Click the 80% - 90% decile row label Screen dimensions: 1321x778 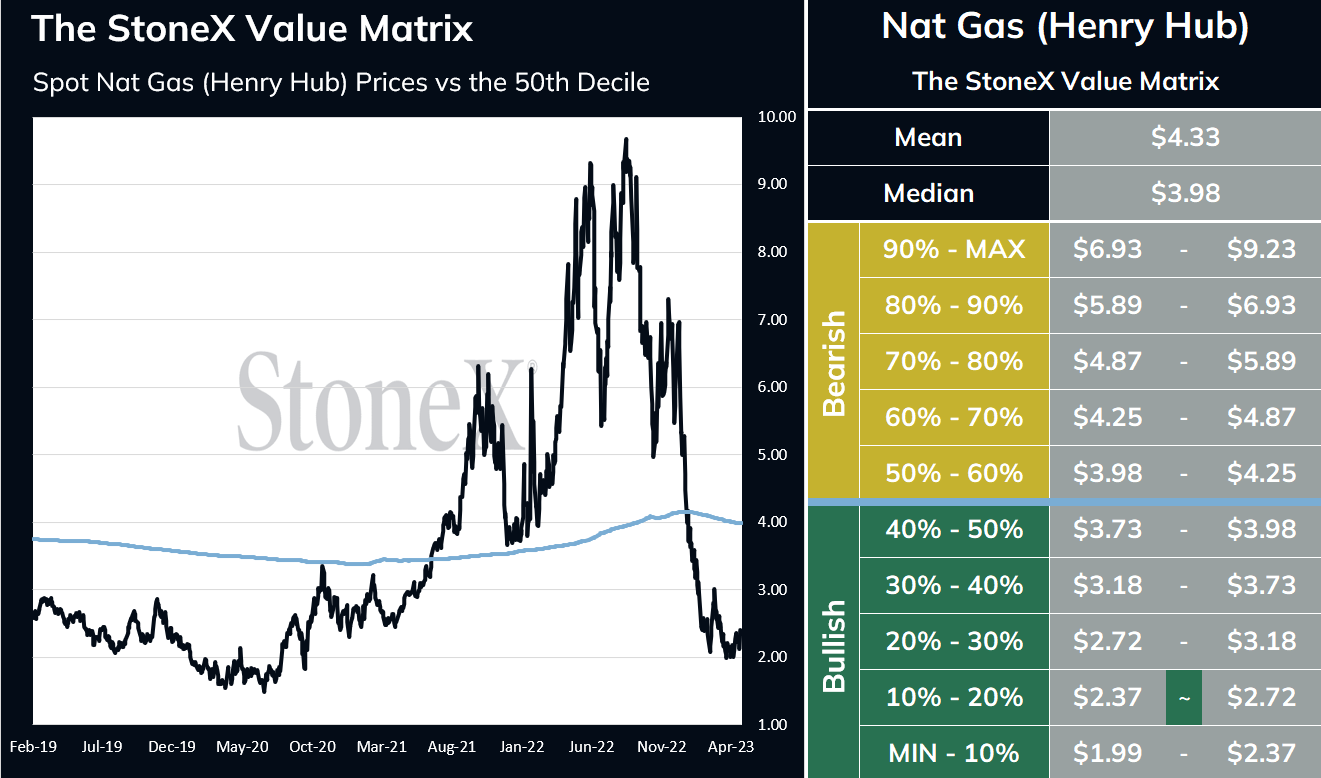pyautogui.click(x=954, y=305)
